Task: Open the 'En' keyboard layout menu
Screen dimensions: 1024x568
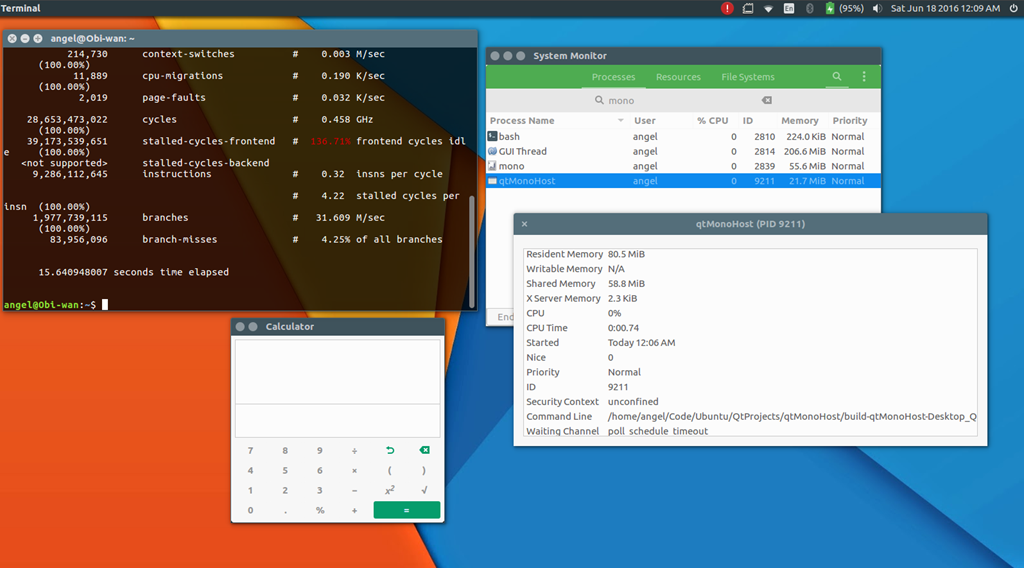Action: (x=789, y=8)
